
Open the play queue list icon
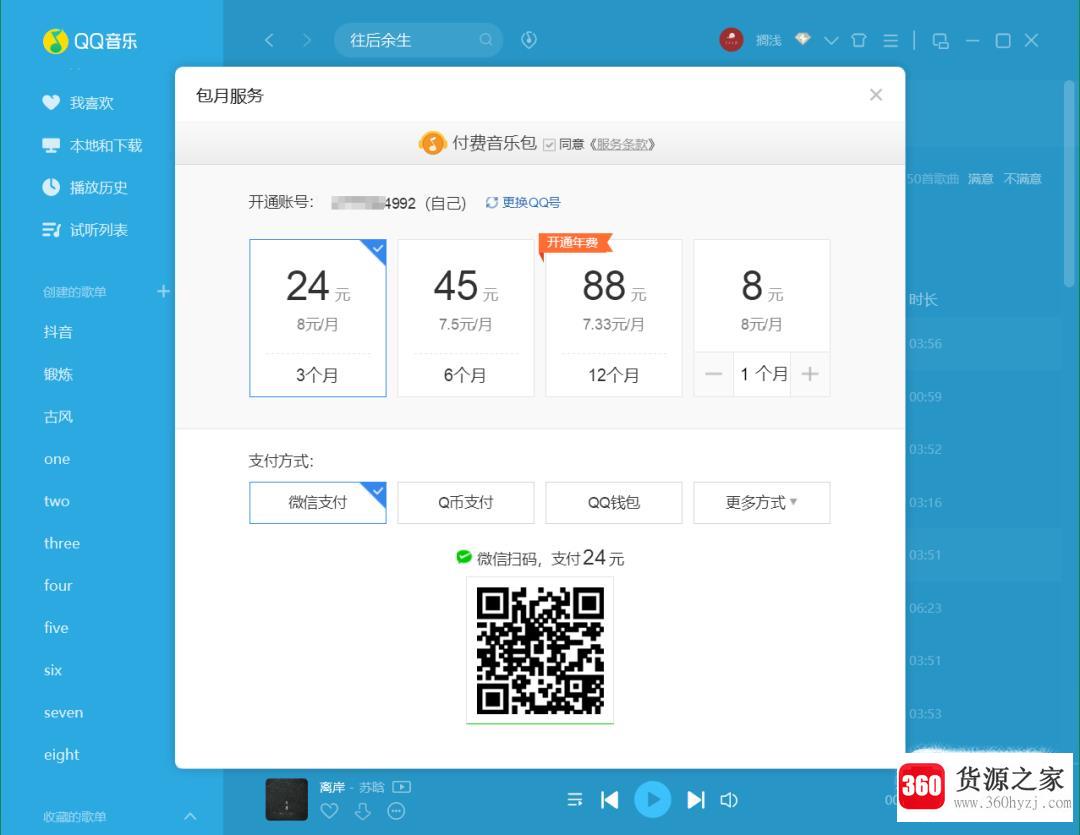[x=574, y=799]
